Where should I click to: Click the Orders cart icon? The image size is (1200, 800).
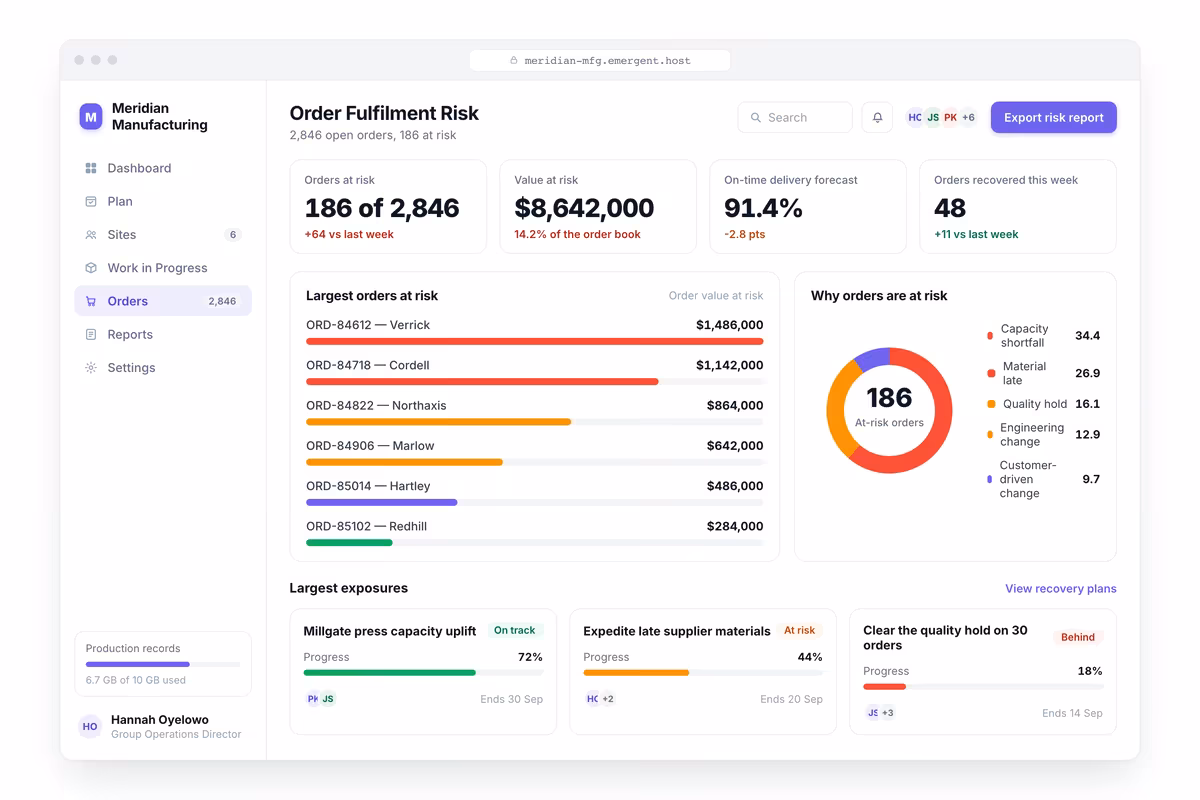[91, 301]
